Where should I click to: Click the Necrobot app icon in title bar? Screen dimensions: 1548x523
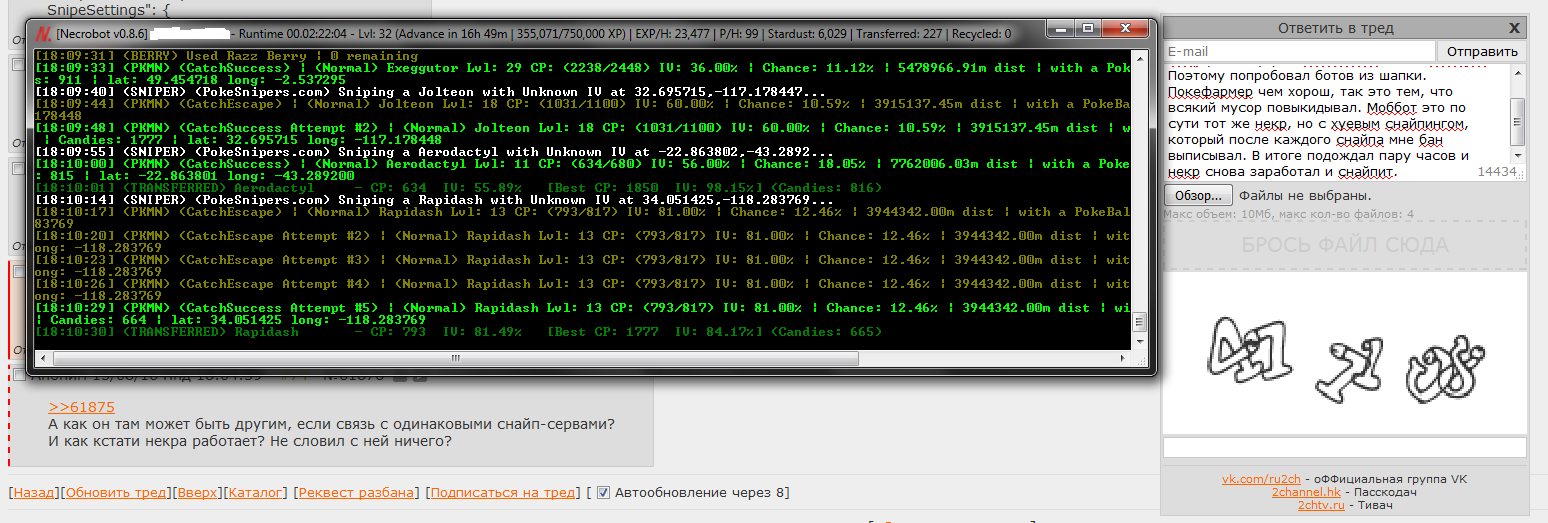45,33
